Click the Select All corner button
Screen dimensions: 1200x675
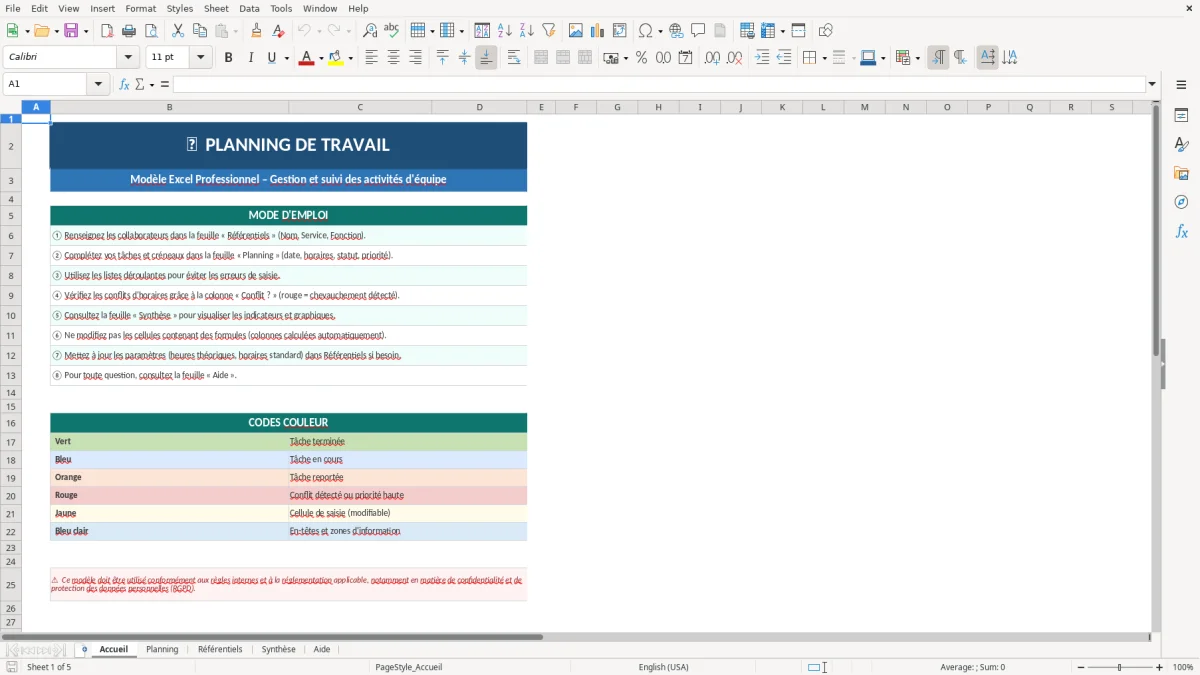(x=11, y=107)
